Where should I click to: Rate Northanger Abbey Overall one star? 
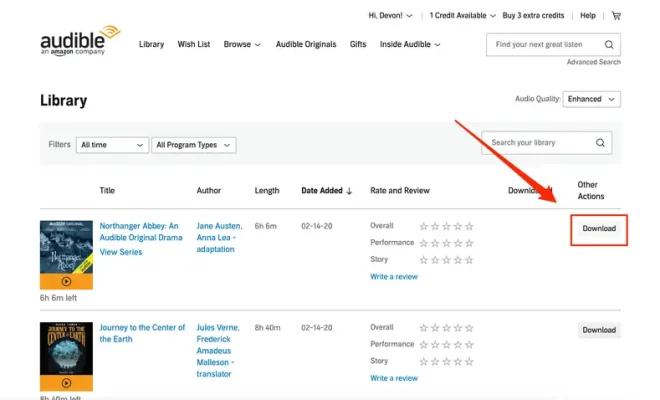pyautogui.click(x=423, y=227)
